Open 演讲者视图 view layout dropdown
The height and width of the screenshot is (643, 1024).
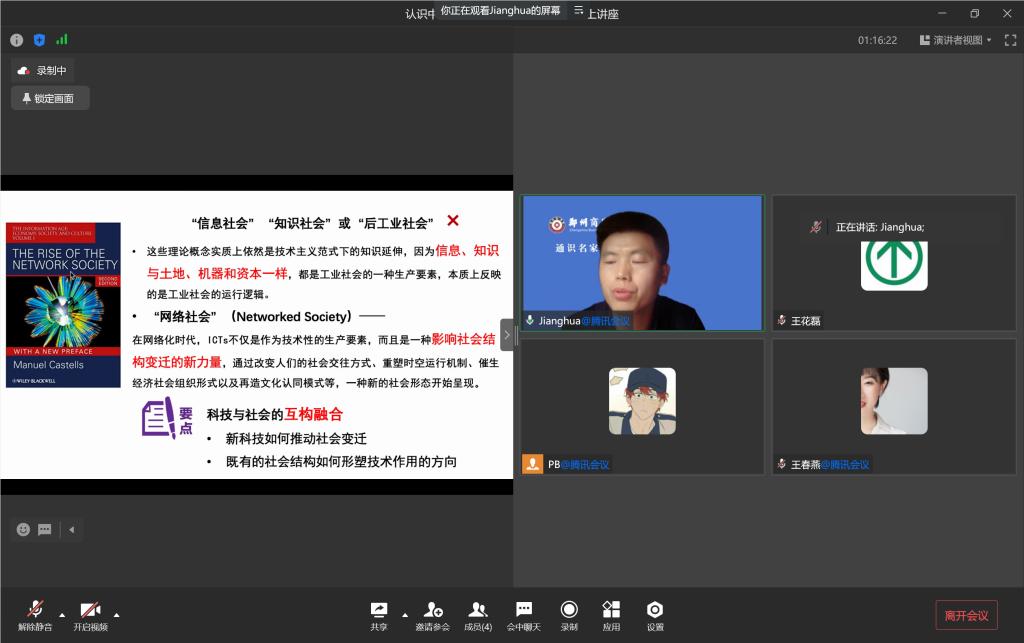coord(961,40)
